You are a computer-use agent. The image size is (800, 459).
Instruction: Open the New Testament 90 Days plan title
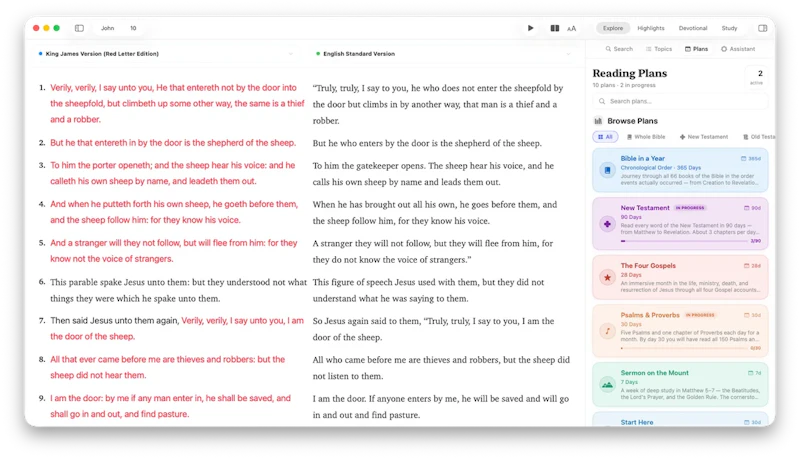(645, 208)
